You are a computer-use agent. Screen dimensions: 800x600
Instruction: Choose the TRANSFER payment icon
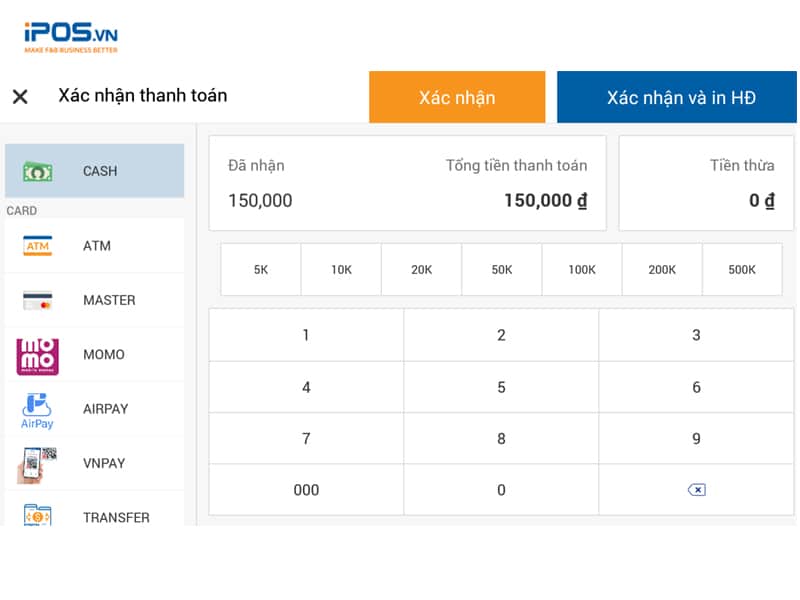pos(38,516)
